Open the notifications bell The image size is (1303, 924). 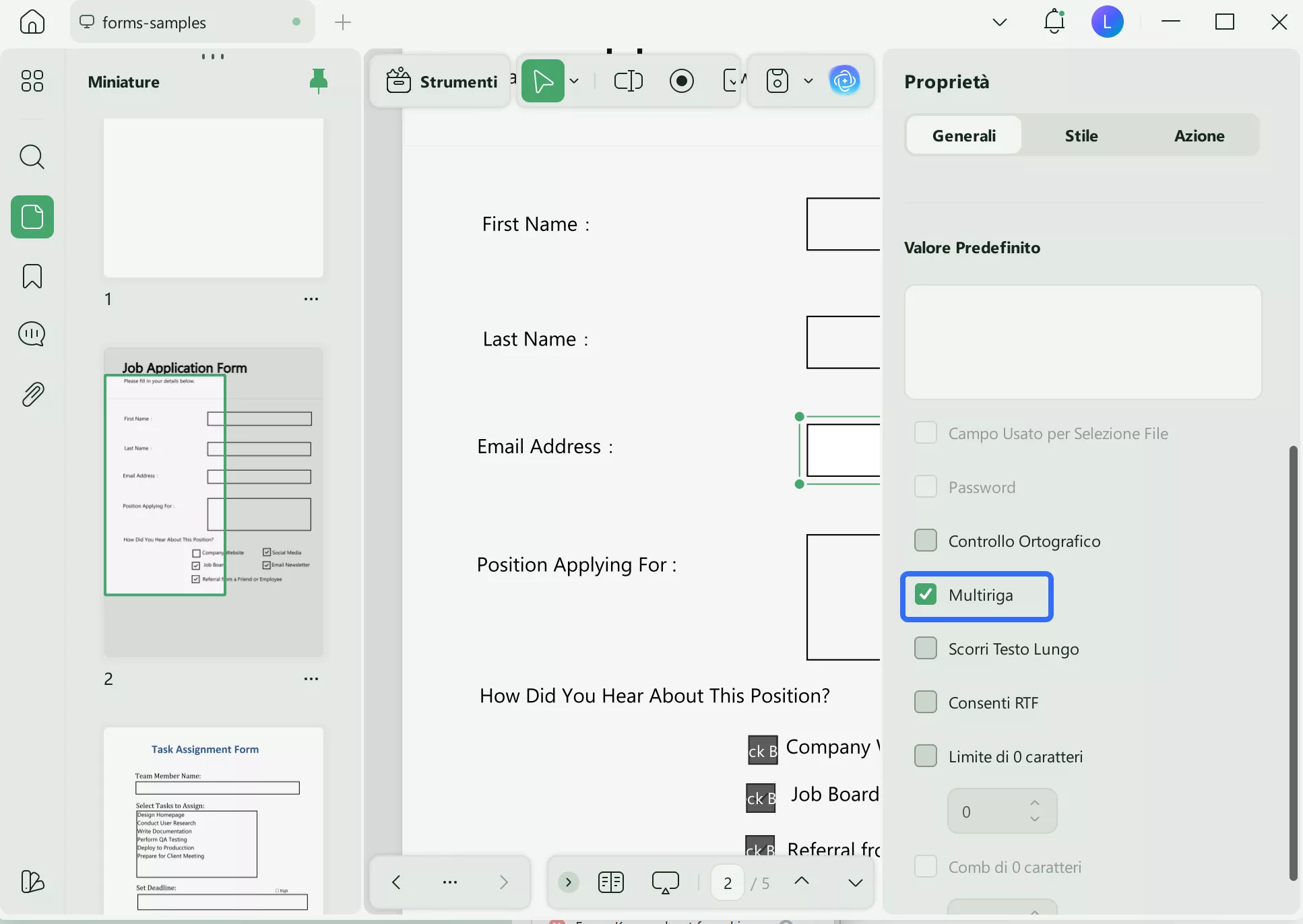1054,22
